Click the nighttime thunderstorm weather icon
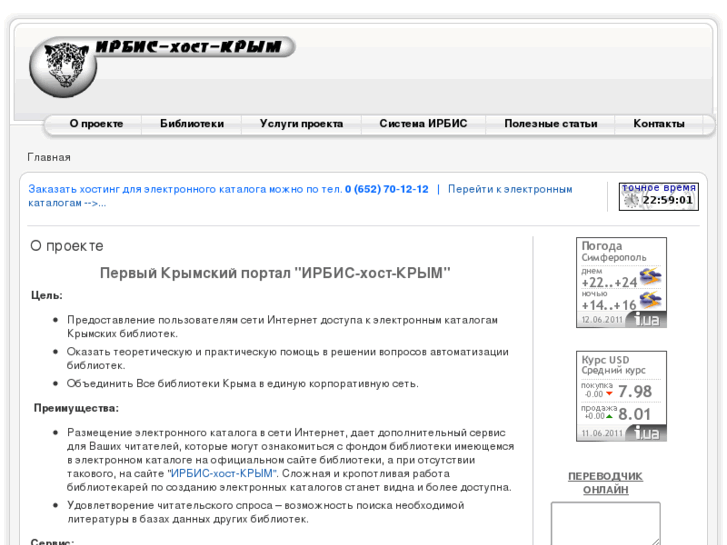 tap(650, 300)
